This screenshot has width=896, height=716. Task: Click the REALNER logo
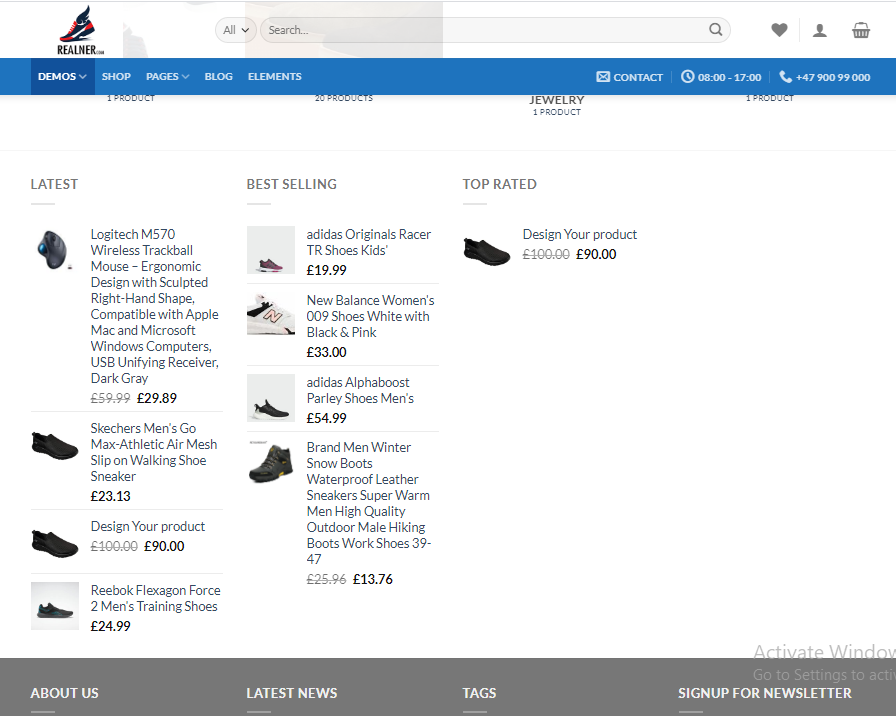point(79,28)
